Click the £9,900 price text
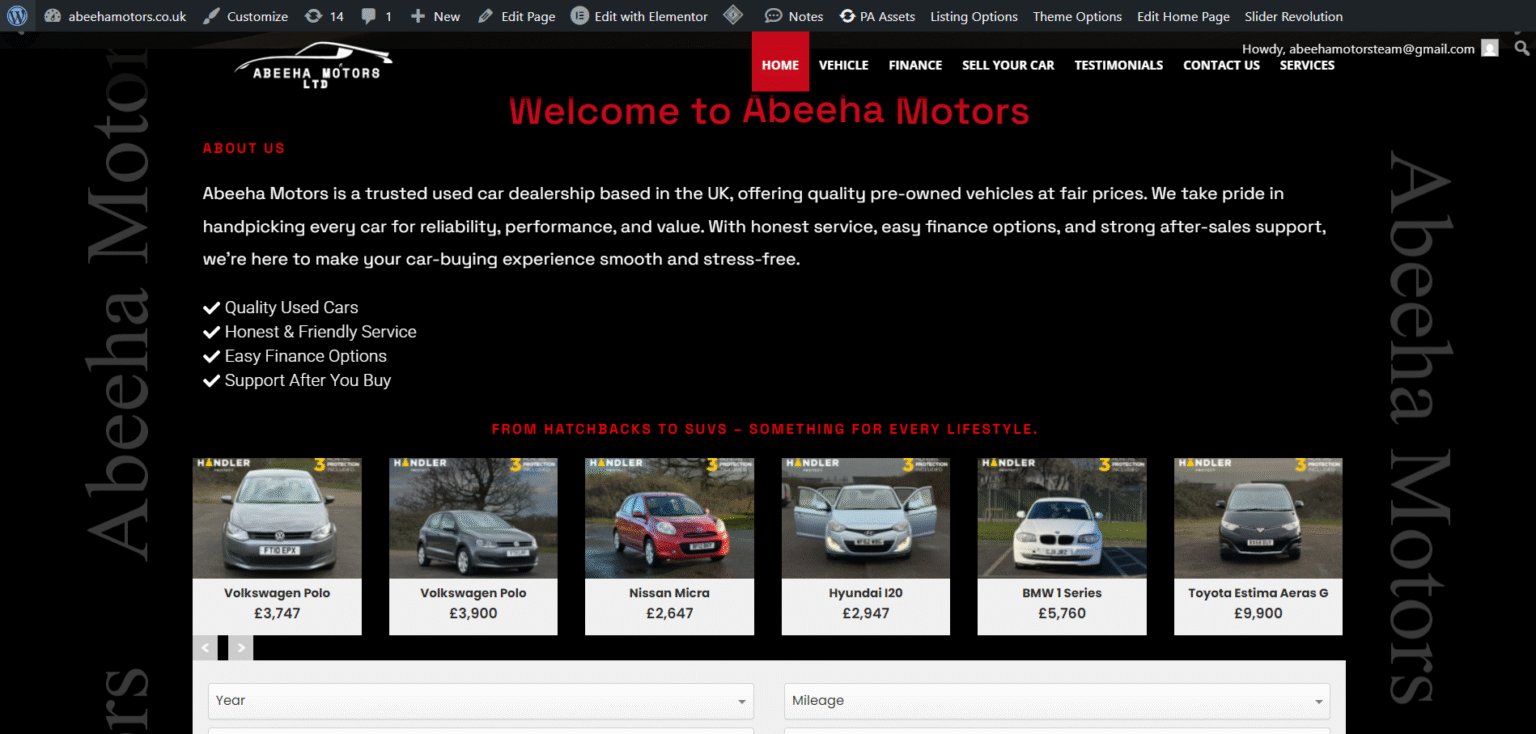Screen dimensions: 1536x734 coord(1258,613)
